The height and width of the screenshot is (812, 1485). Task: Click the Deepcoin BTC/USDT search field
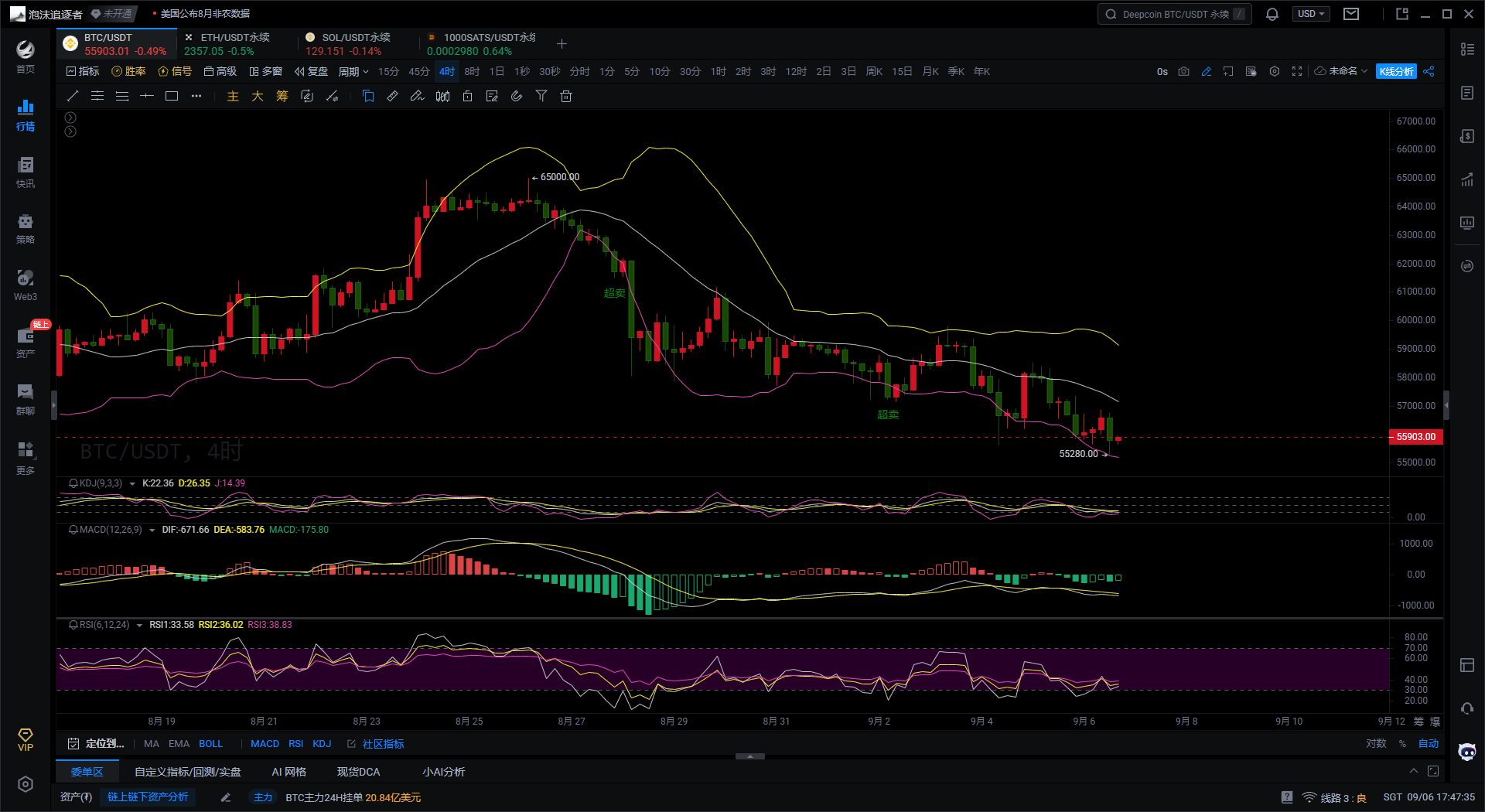1174,14
